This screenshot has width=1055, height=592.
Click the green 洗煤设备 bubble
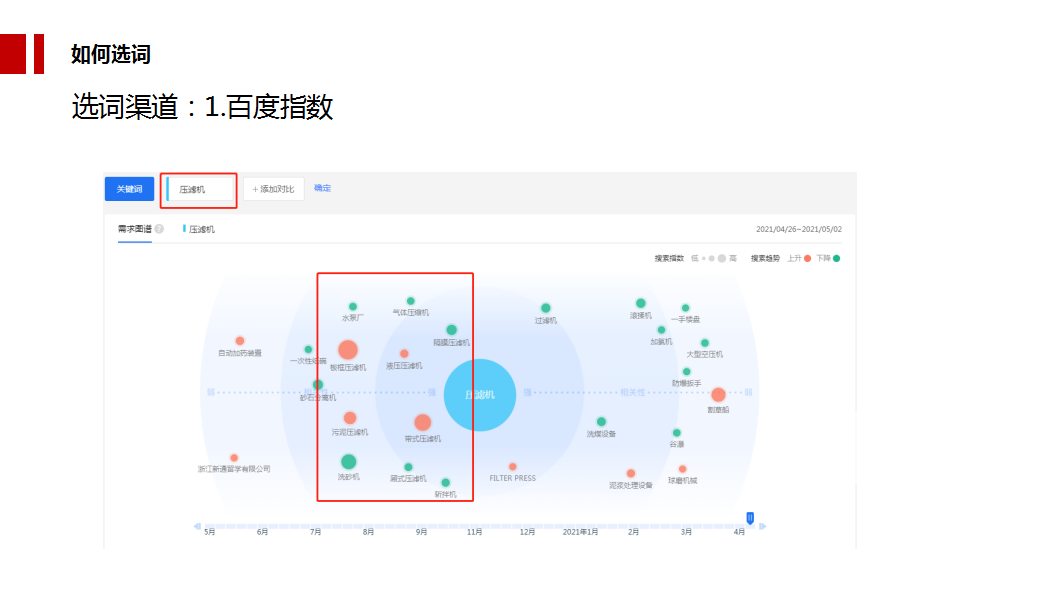(x=601, y=422)
